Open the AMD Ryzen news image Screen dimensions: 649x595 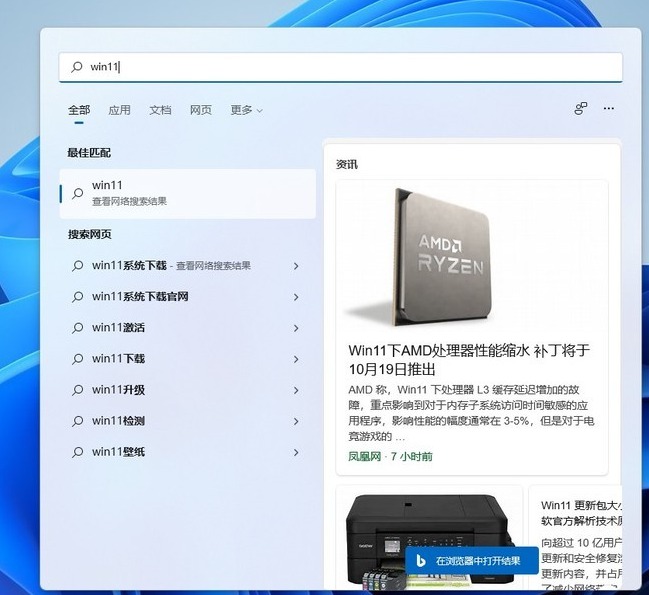tap(472, 257)
